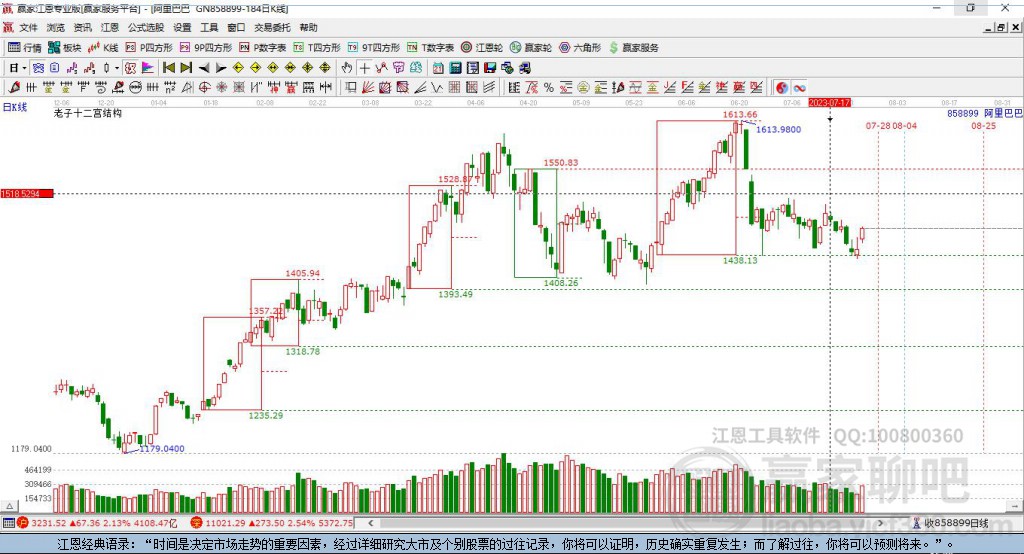The height and width of the screenshot is (554, 1024).
Task: Click the 收858899日线 status entry
Action: [951, 523]
